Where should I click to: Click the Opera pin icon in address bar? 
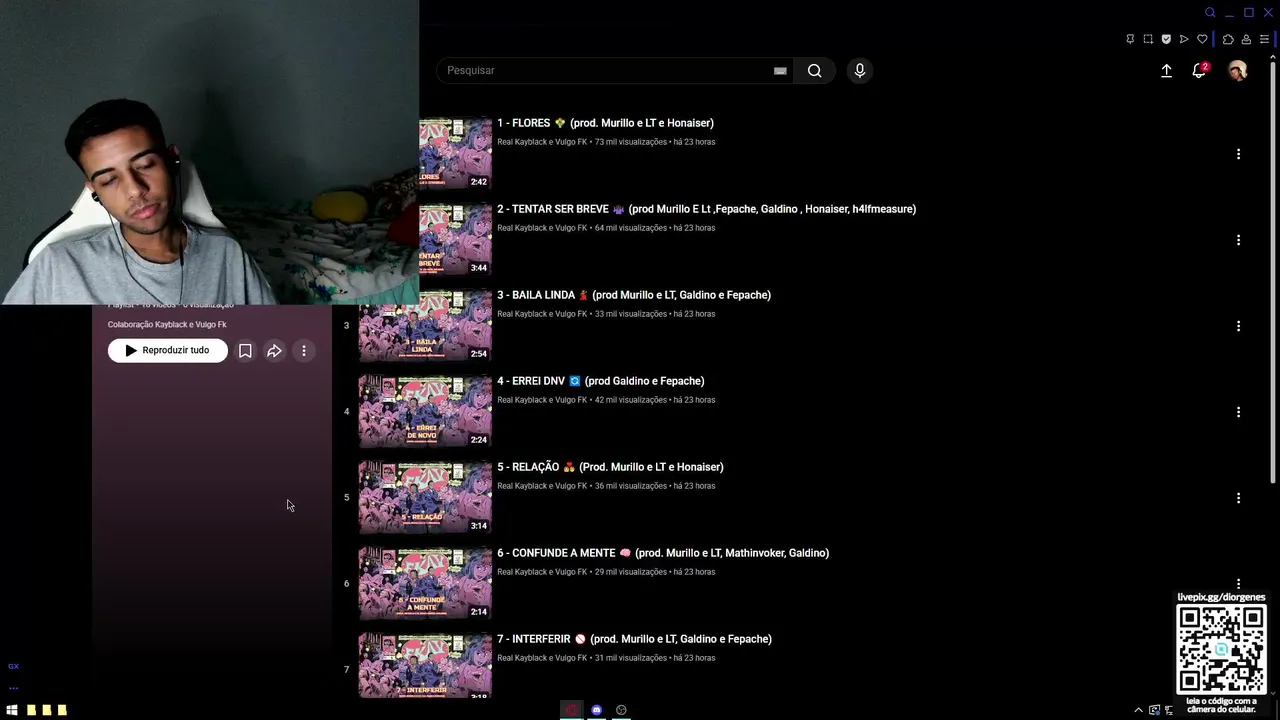click(x=1130, y=40)
